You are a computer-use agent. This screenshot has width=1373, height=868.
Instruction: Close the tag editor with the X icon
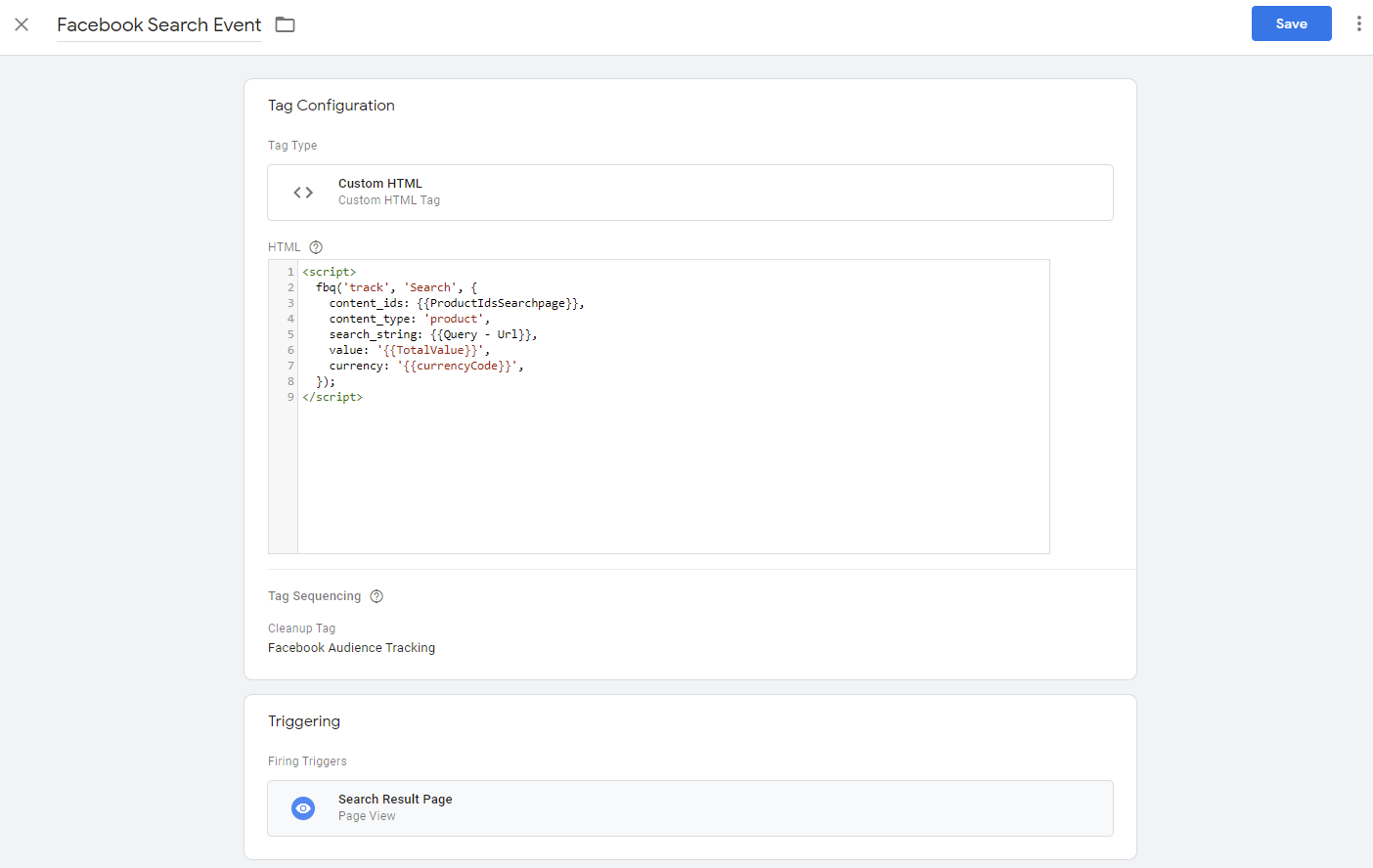(22, 24)
